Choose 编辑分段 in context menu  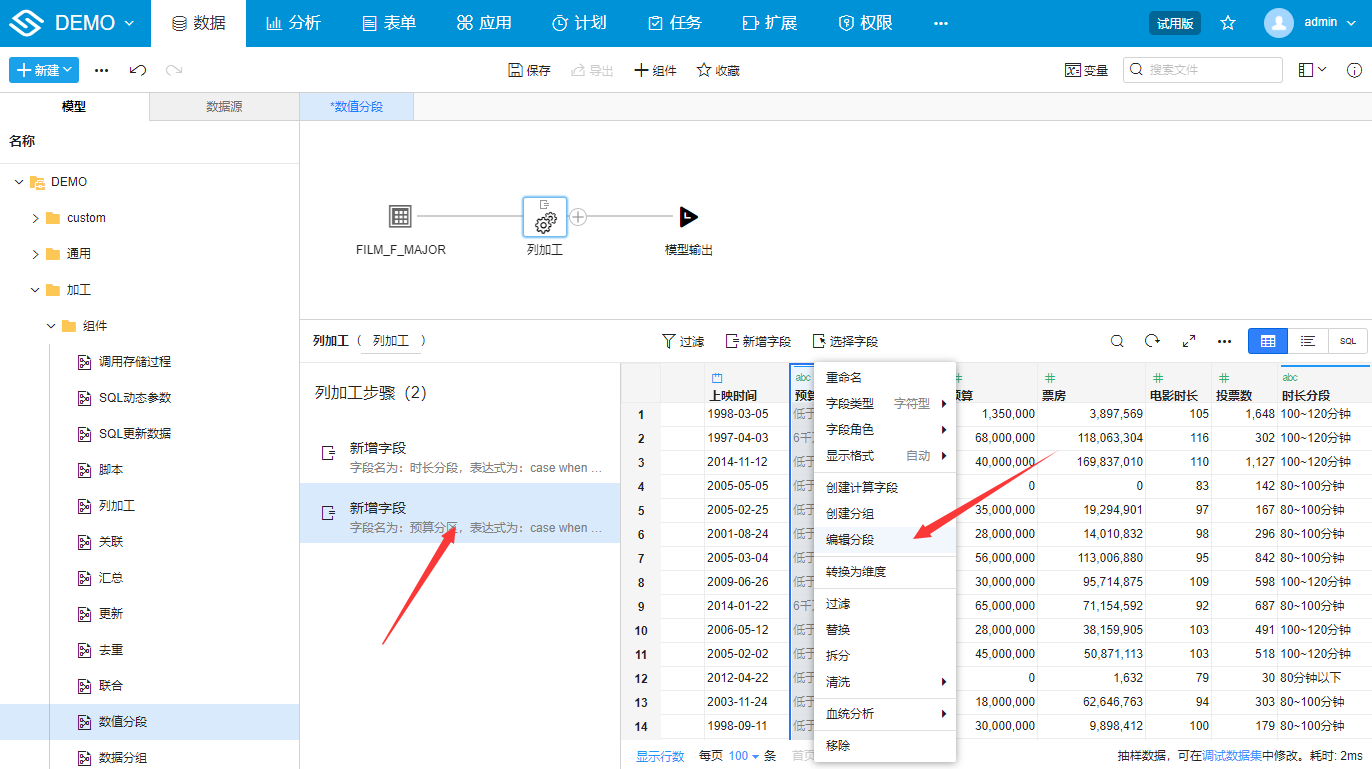click(x=885, y=540)
